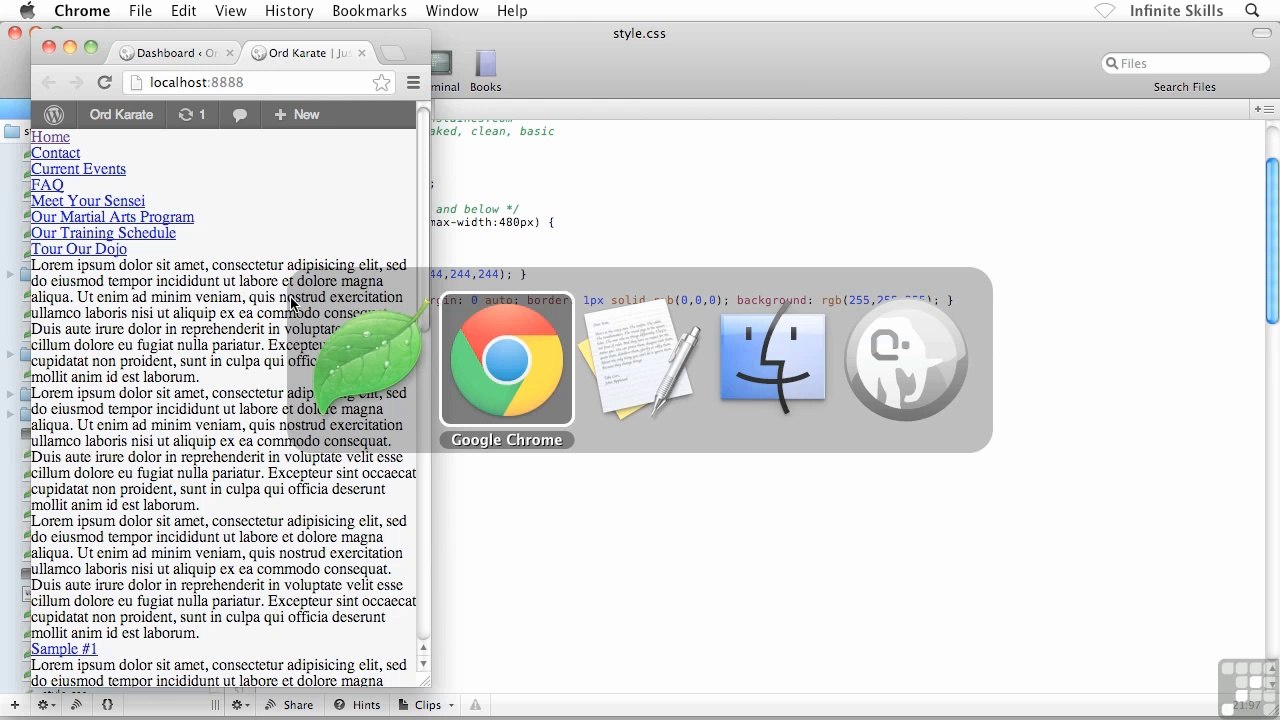
Task: Open the updates icon showing 1
Action: [x=191, y=115]
